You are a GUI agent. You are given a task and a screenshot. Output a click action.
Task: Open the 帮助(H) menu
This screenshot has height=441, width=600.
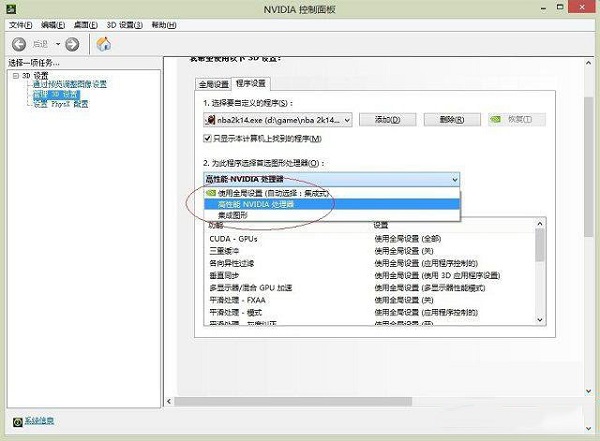(164, 25)
